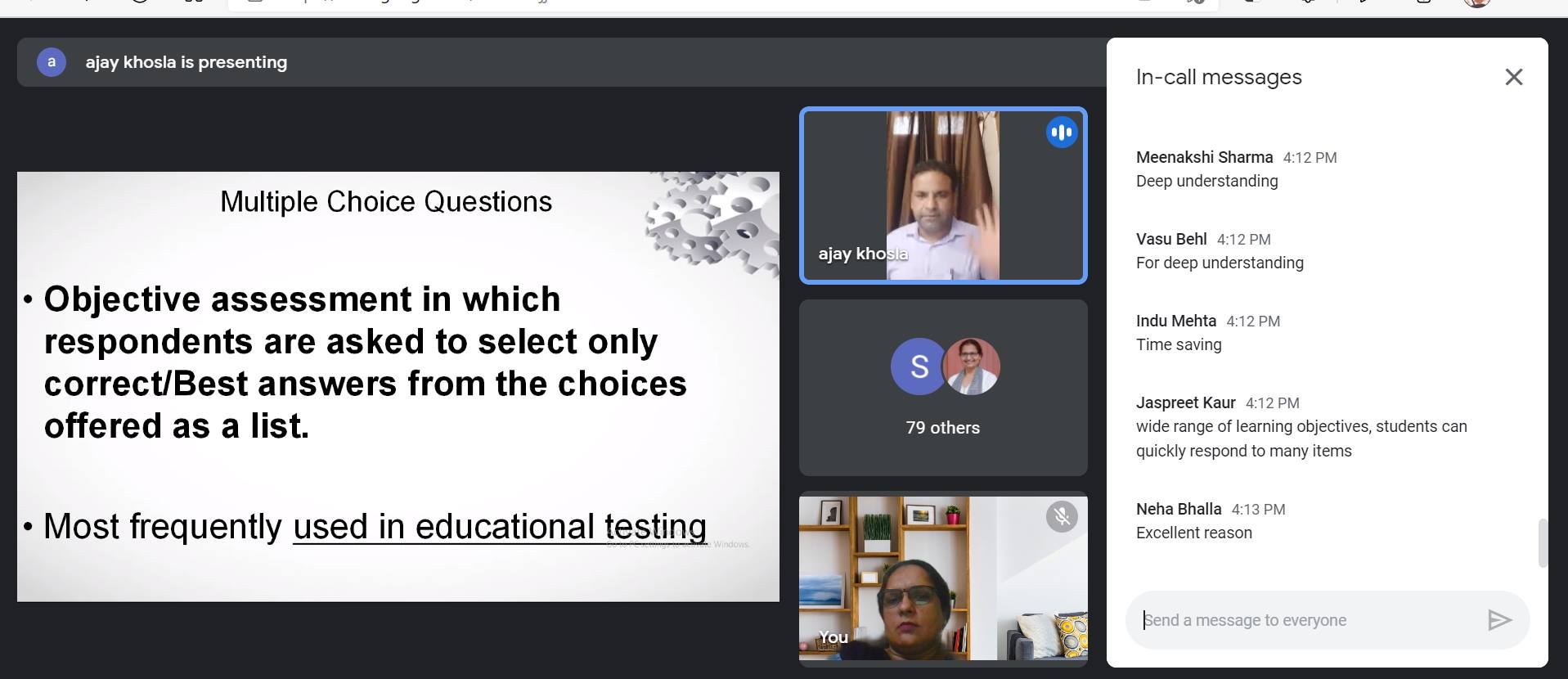Image resolution: width=1568 pixels, height=679 pixels.
Task: Close the In-call messages panel
Action: tap(1513, 77)
